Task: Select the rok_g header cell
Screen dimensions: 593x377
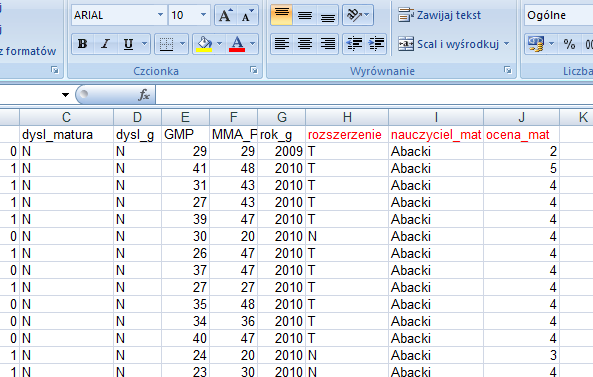Action: coord(281,134)
